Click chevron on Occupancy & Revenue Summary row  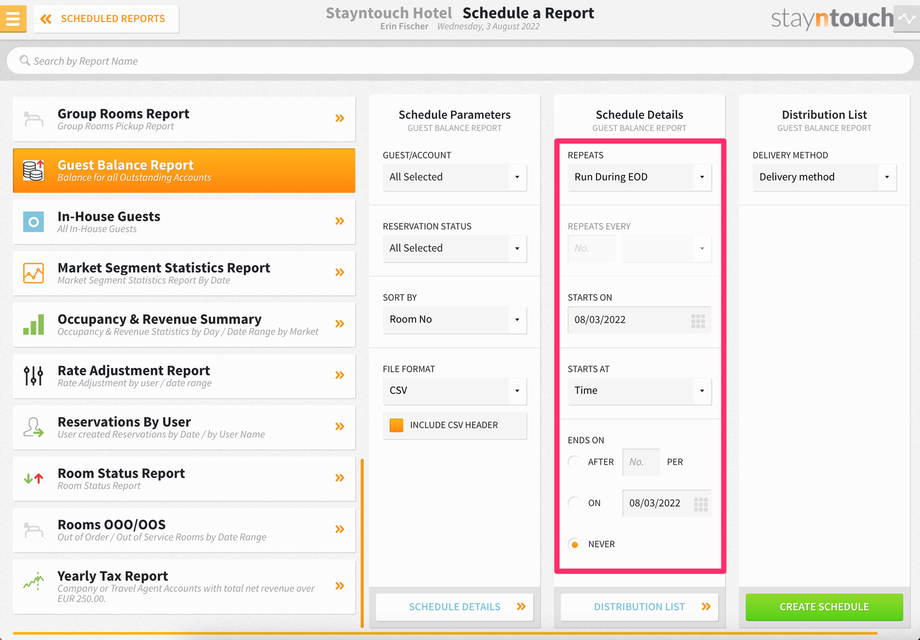tap(340, 324)
